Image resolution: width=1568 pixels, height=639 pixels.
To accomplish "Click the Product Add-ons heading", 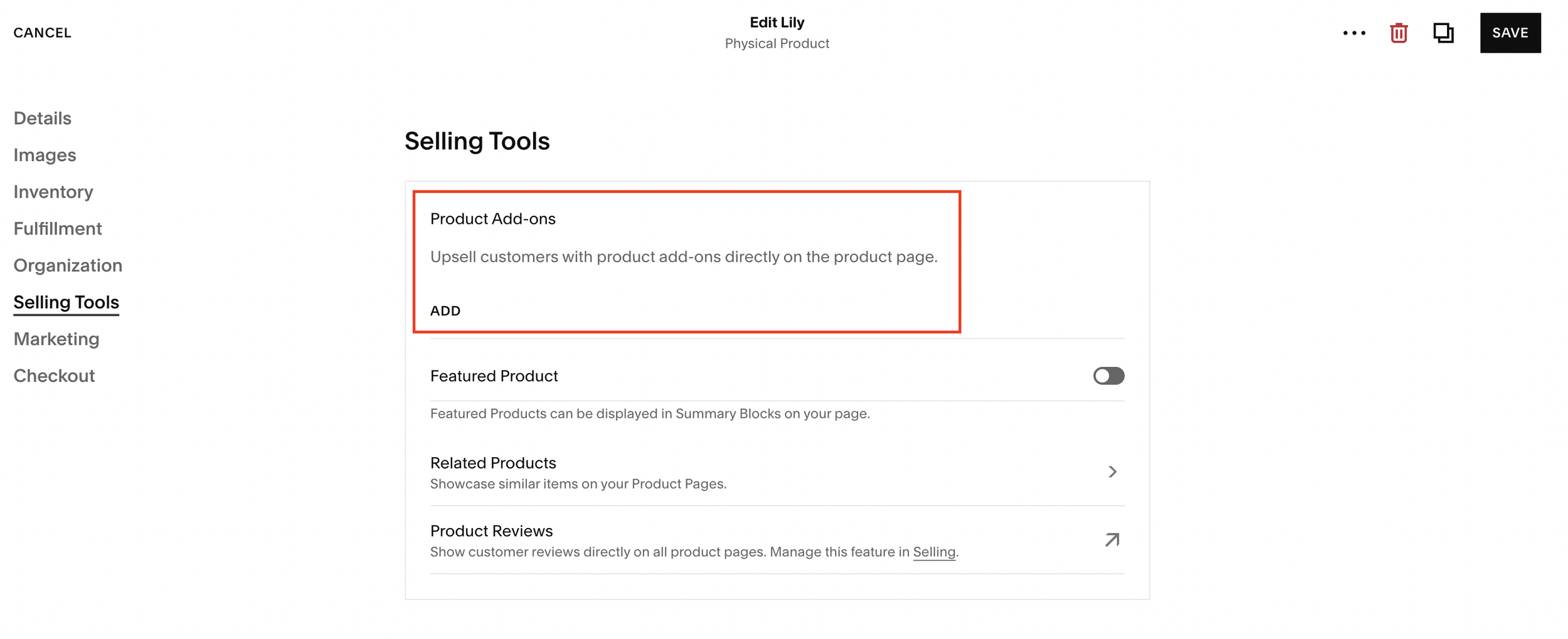I will click(x=492, y=219).
